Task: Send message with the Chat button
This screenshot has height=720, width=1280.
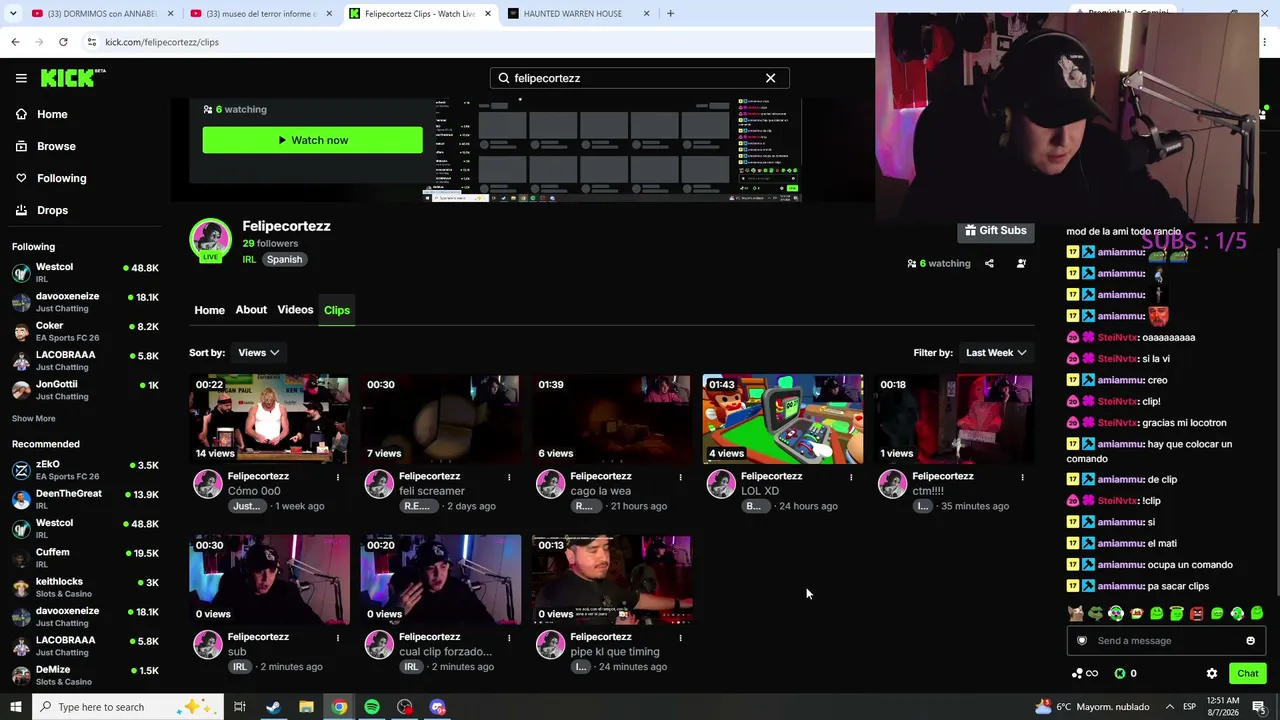Action: 1247,673
